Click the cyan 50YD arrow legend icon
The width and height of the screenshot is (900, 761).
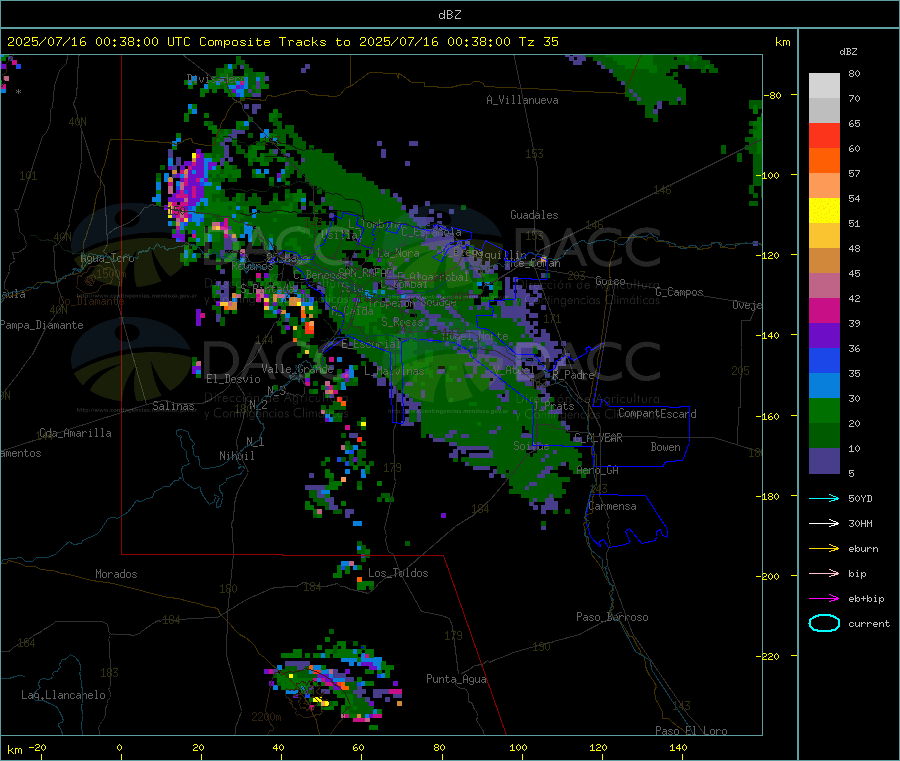[824, 498]
